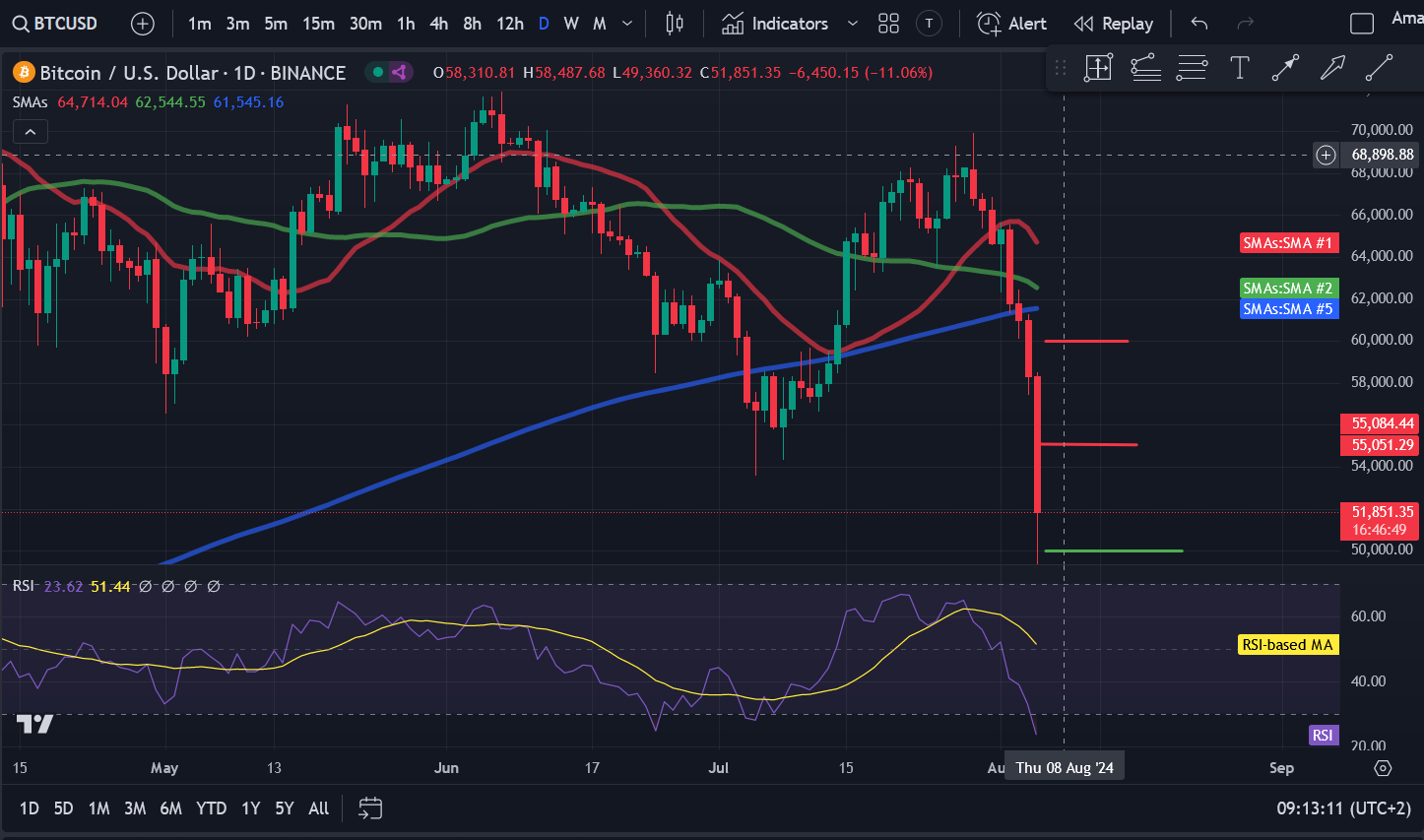Click the purple RSI axis label
Screen dimensions: 1424x840
click(1323, 736)
